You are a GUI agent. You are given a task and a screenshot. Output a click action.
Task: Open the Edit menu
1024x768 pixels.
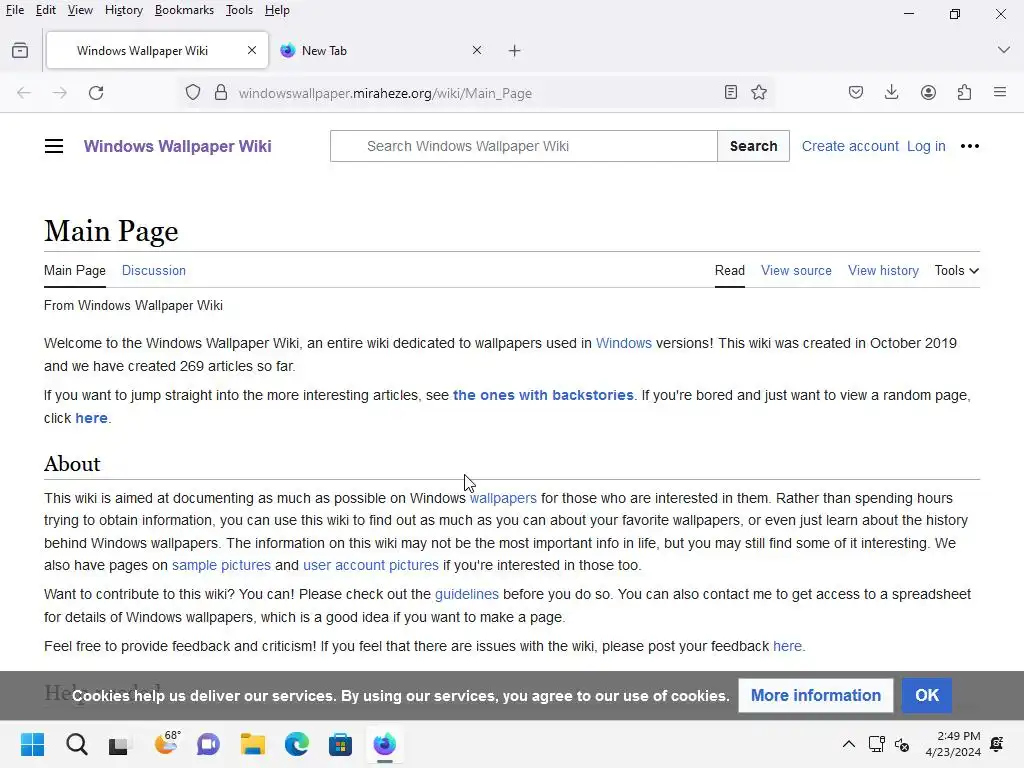point(46,10)
